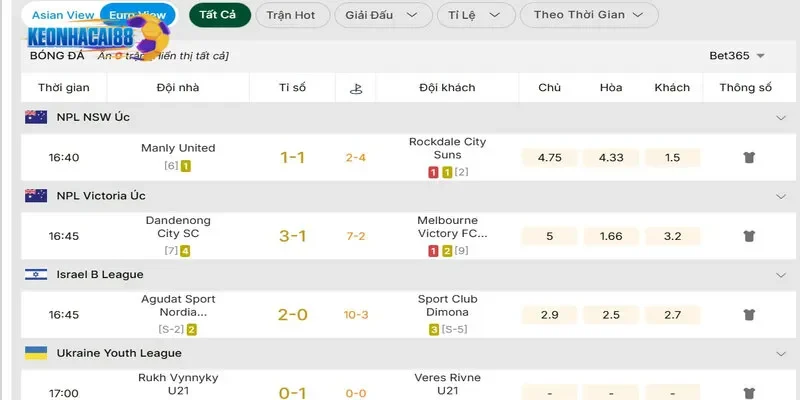Click the Israel flag beside Israel B League
This screenshot has height=400, width=800.
coord(36,274)
